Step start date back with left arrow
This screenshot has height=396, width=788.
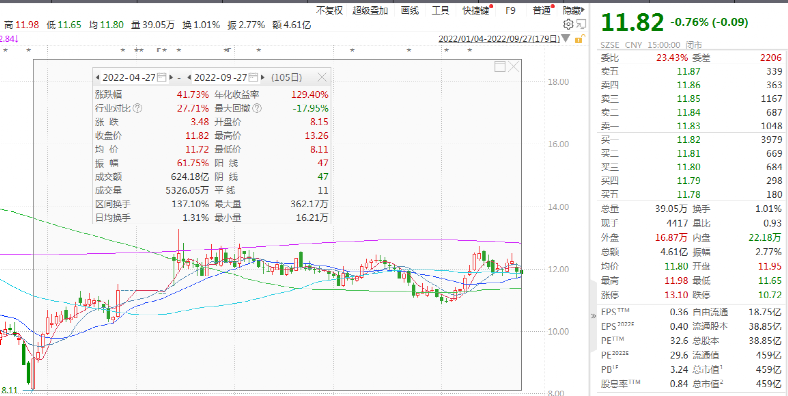(97, 77)
